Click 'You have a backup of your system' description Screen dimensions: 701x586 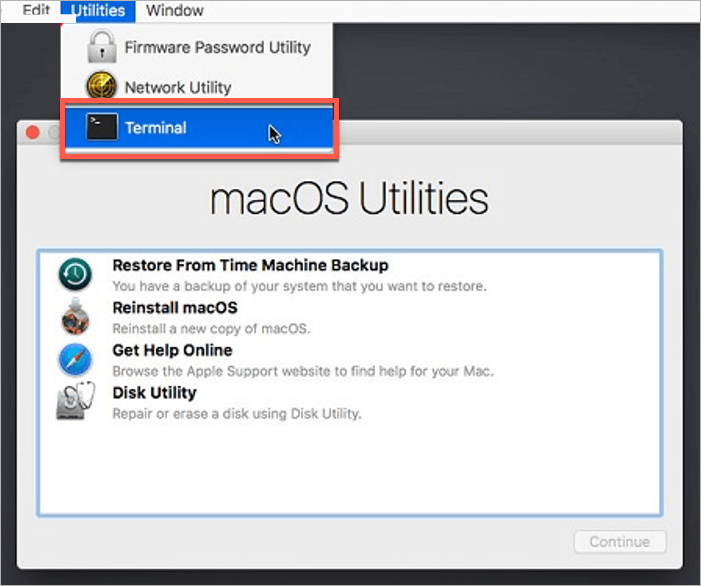(299, 286)
